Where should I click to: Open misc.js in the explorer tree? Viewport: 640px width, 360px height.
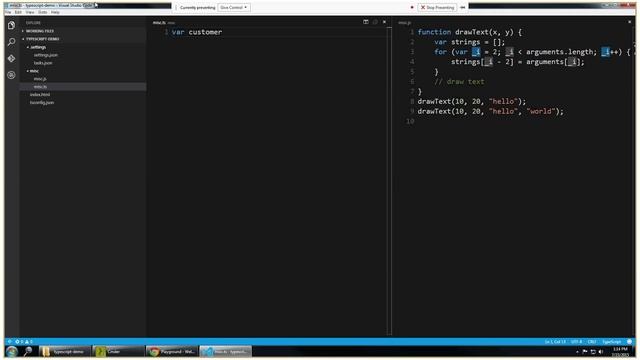40,79
